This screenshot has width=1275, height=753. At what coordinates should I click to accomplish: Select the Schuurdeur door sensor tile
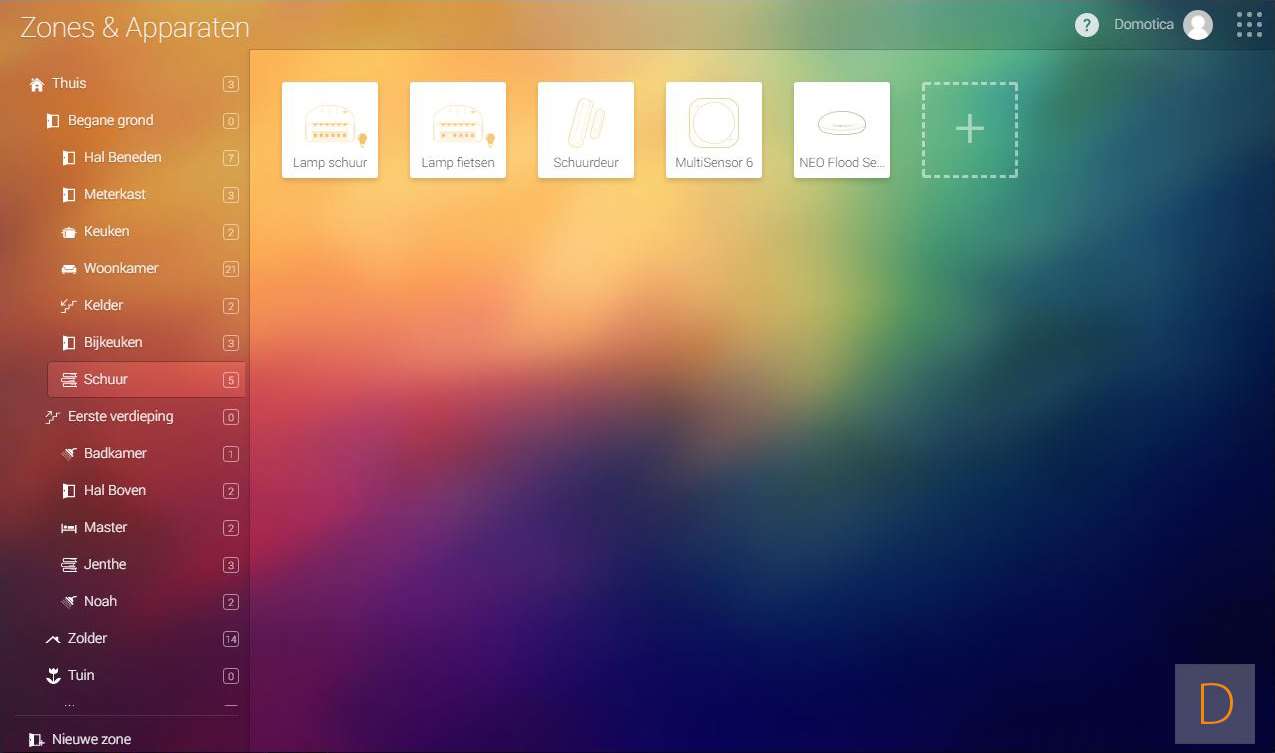586,130
